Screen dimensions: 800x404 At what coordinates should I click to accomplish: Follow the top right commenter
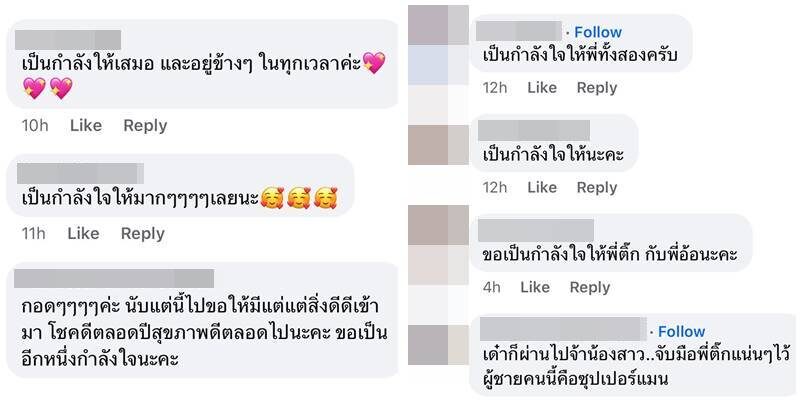coord(598,32)
